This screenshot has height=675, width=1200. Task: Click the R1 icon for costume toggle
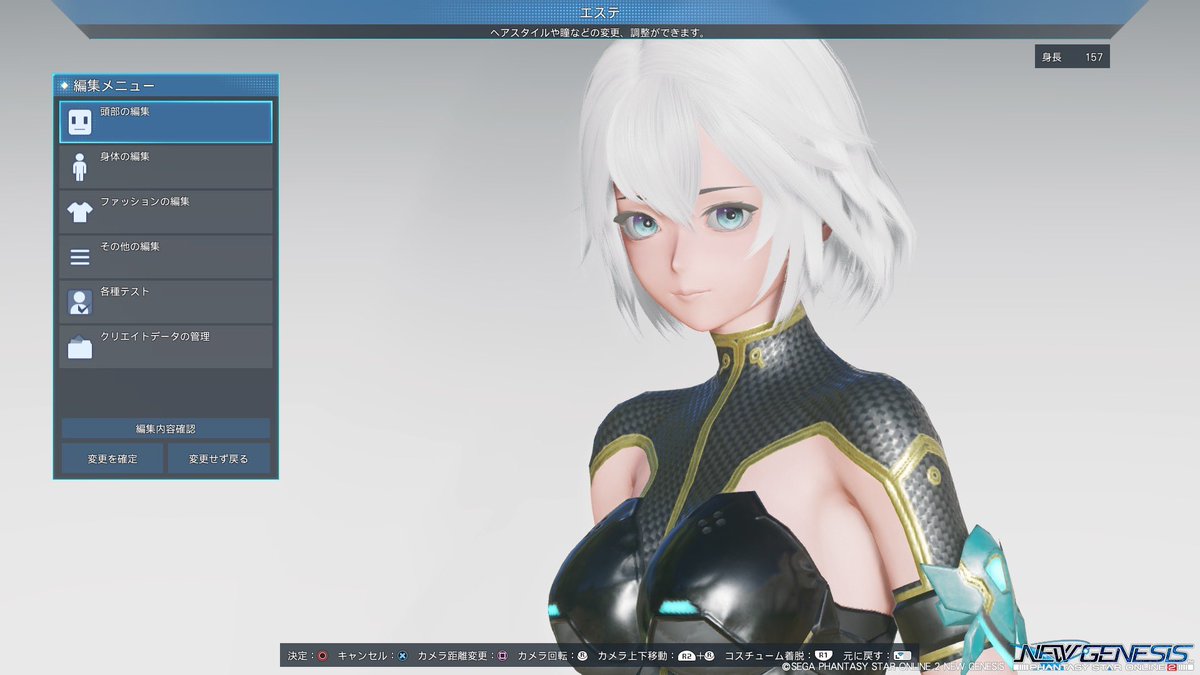(x=824, y=656)
